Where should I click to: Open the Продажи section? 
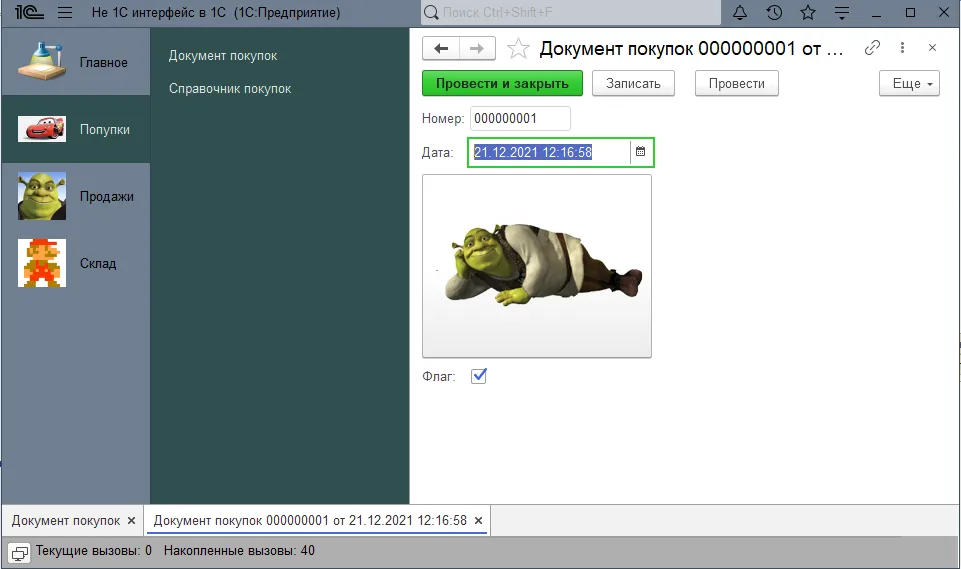coord(75,196)
